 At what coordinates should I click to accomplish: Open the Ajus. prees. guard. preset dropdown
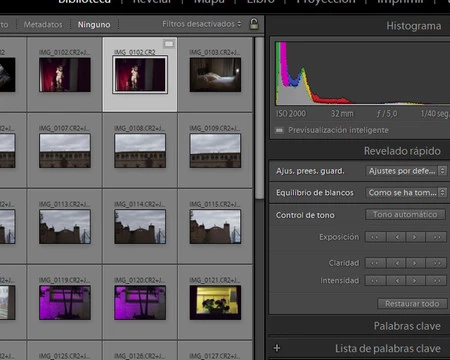coord(406,171)
